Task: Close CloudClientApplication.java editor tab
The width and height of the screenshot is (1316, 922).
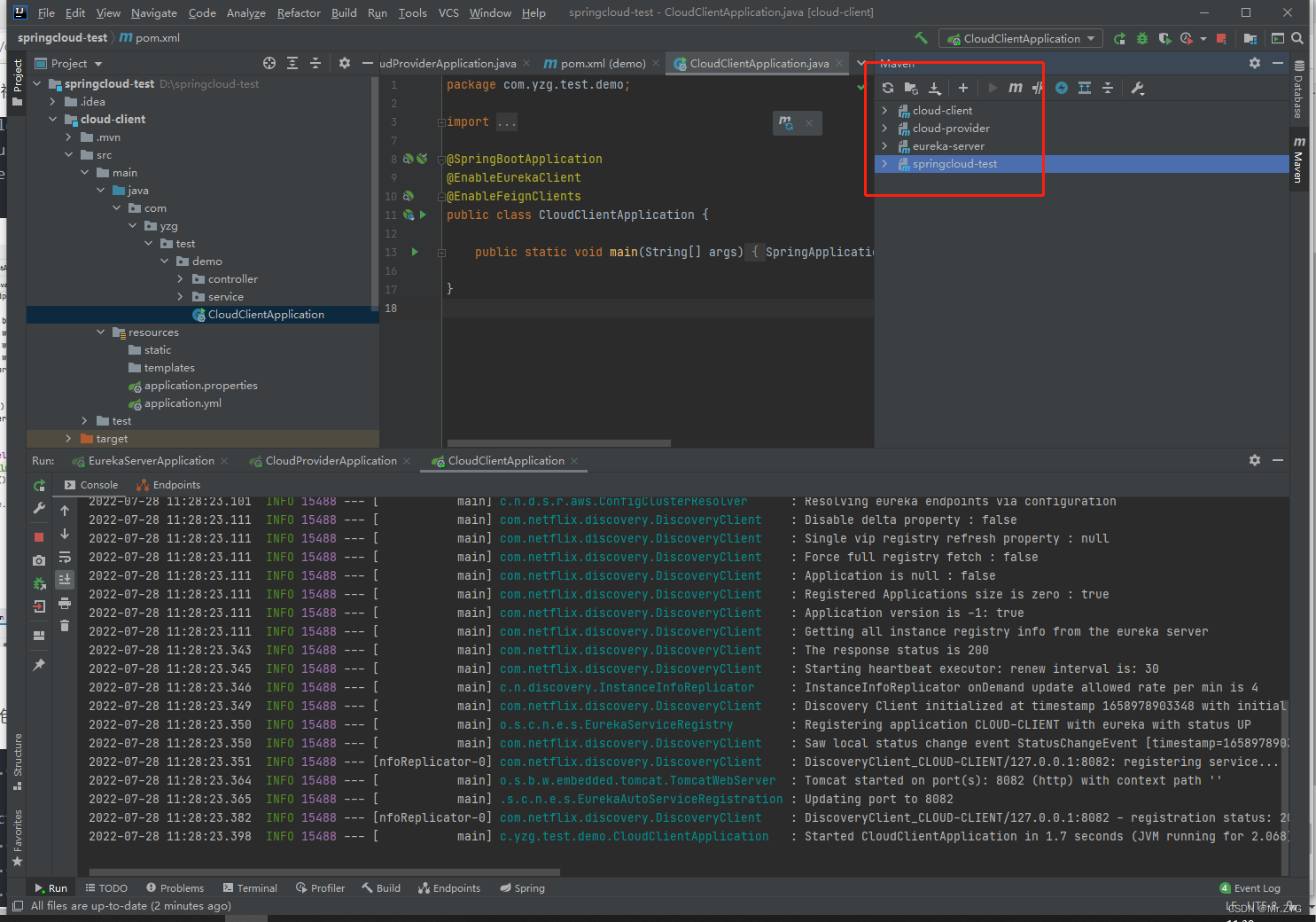Action: click(x=839, y=63)
